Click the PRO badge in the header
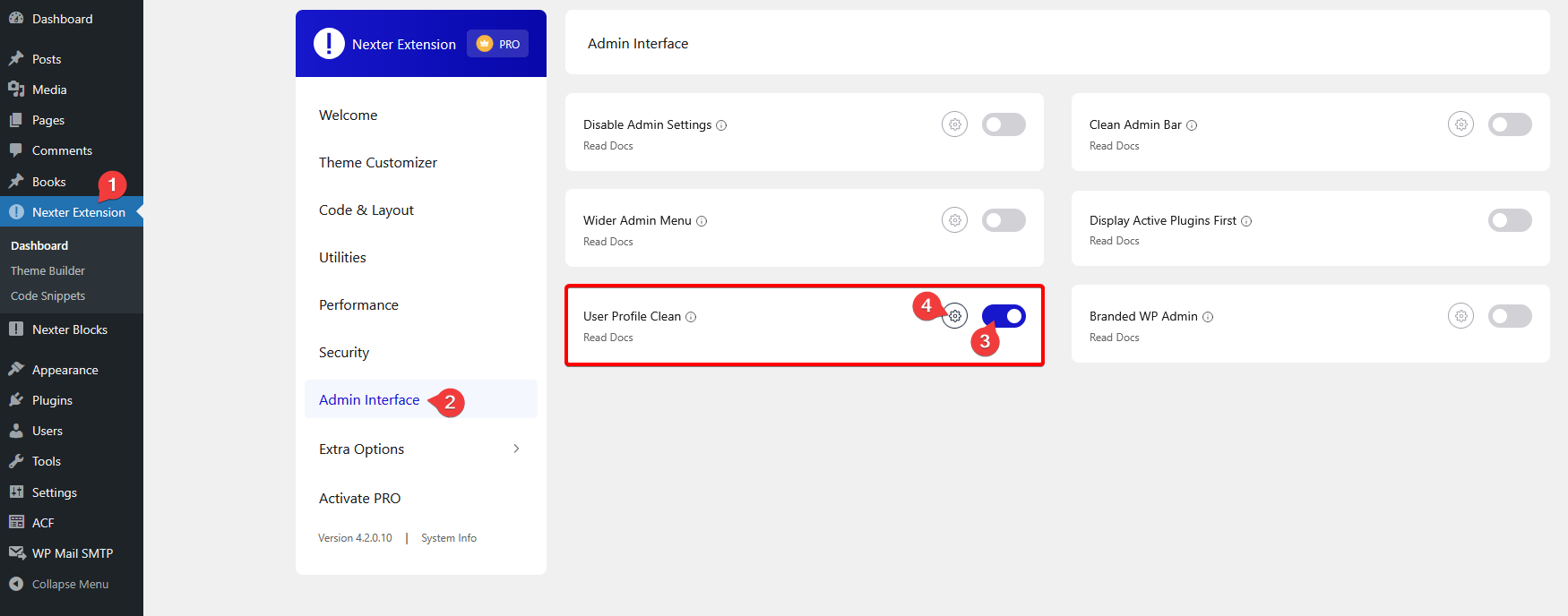 497,42
